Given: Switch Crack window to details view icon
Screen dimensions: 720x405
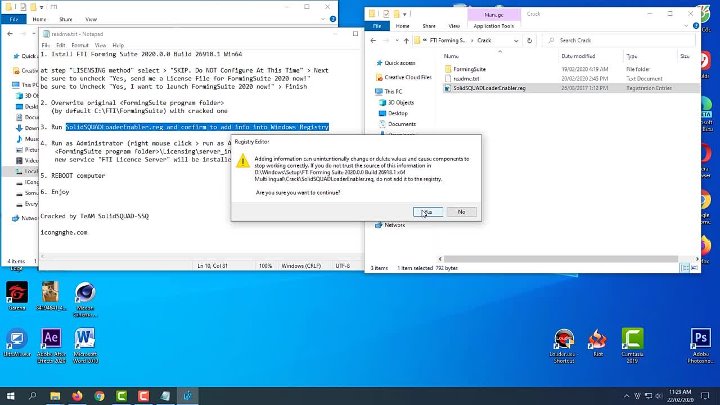Looking at the screenshot, I should [x=685, y=268].
